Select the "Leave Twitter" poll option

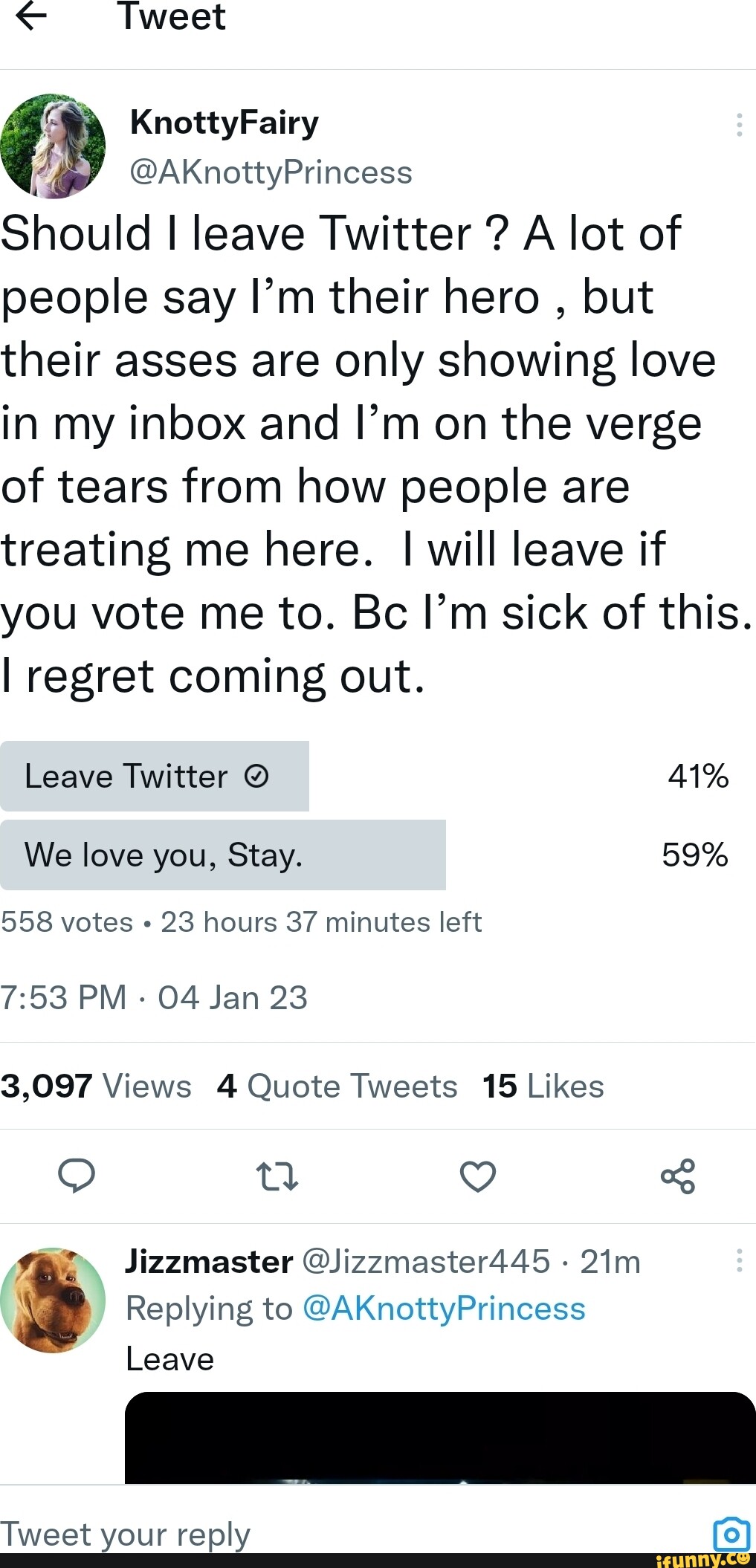[x=155, y=776]
